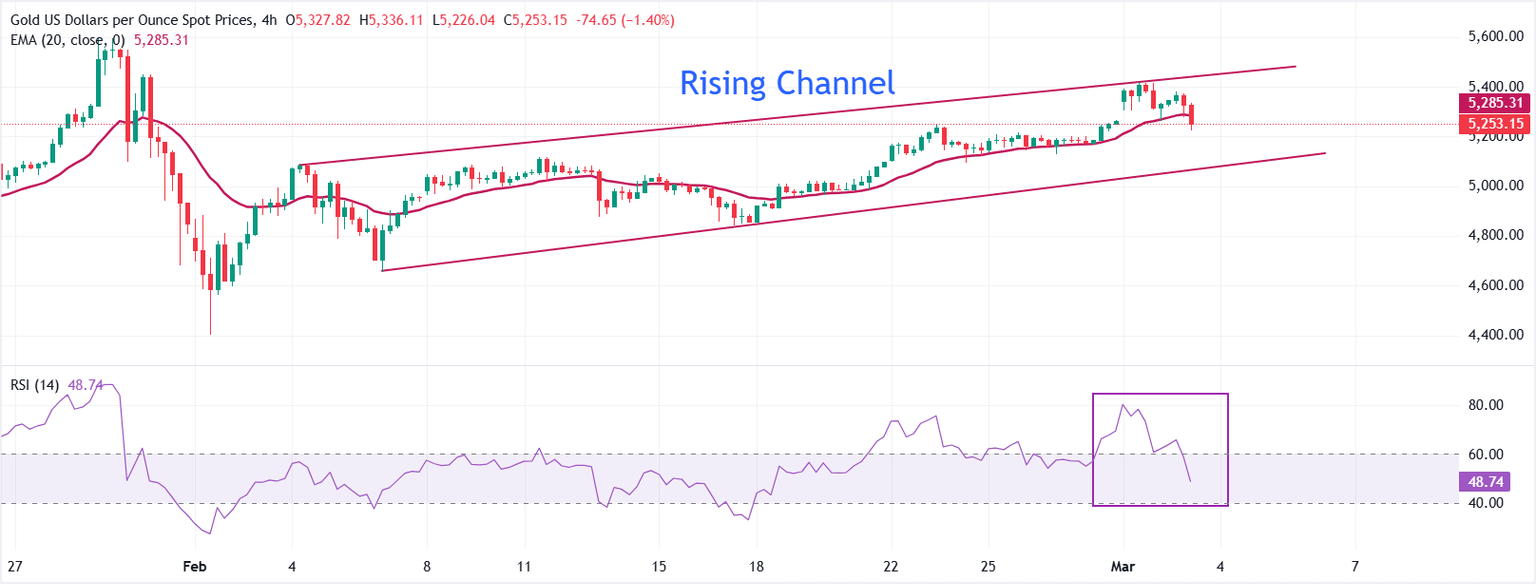1536x584 pixels.
Task: Select the red 5,285.31 EMA price tag
Action: tap(1496, 103)
